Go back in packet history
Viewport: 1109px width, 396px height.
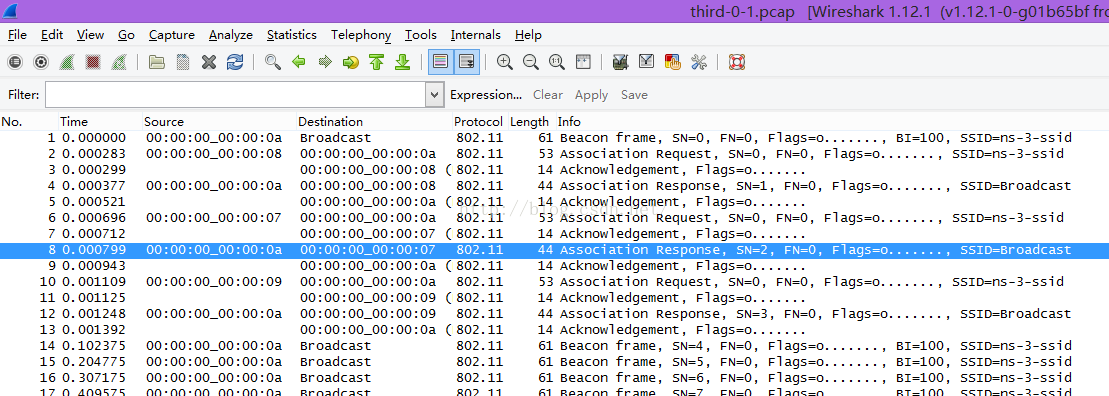298,62
